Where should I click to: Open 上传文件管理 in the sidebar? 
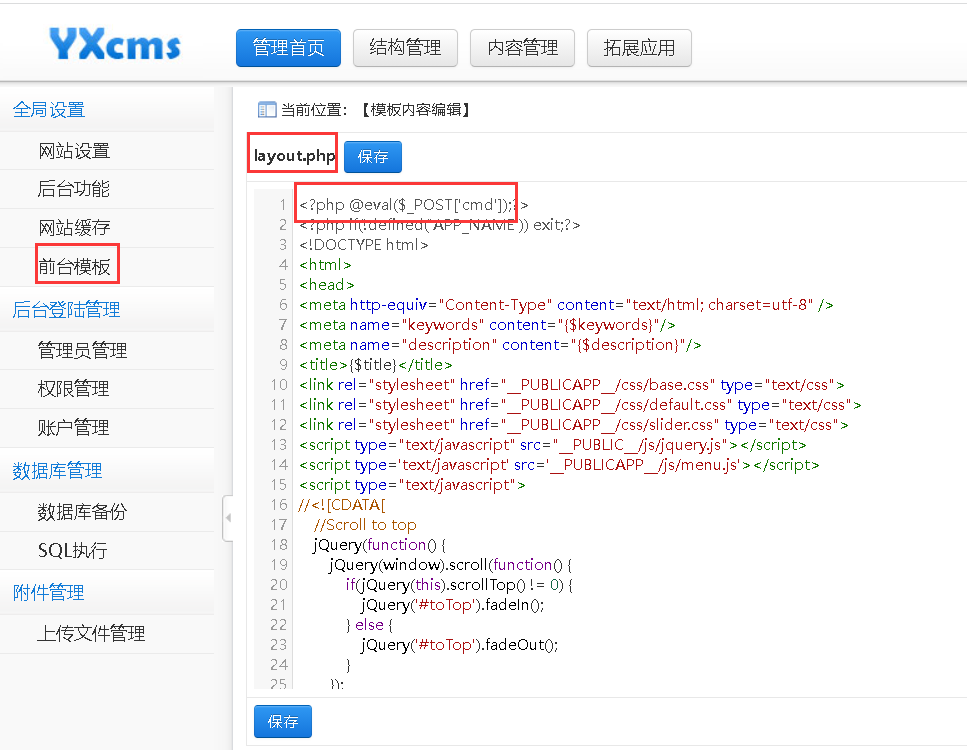pos(91,633)
